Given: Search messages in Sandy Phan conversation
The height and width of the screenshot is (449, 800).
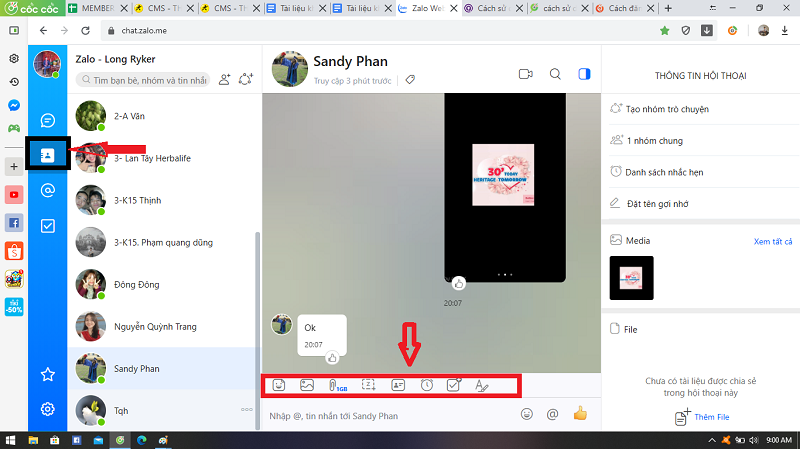Looking at the screenshot, I should click(555, 74).
